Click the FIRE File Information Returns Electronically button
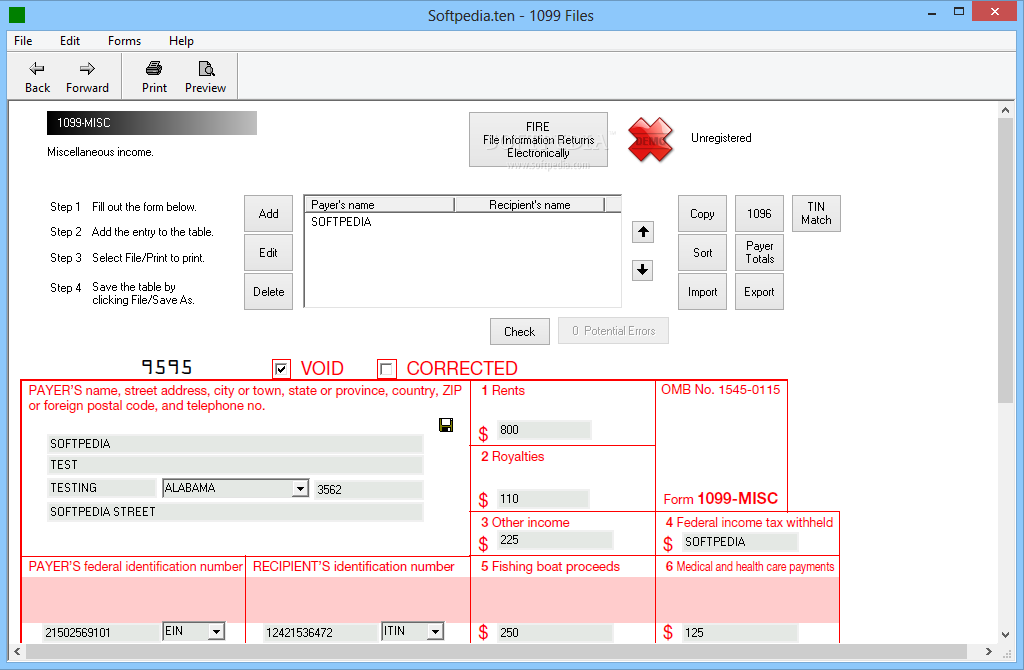This screenshot has width=1024, height=670. point(538,140)
